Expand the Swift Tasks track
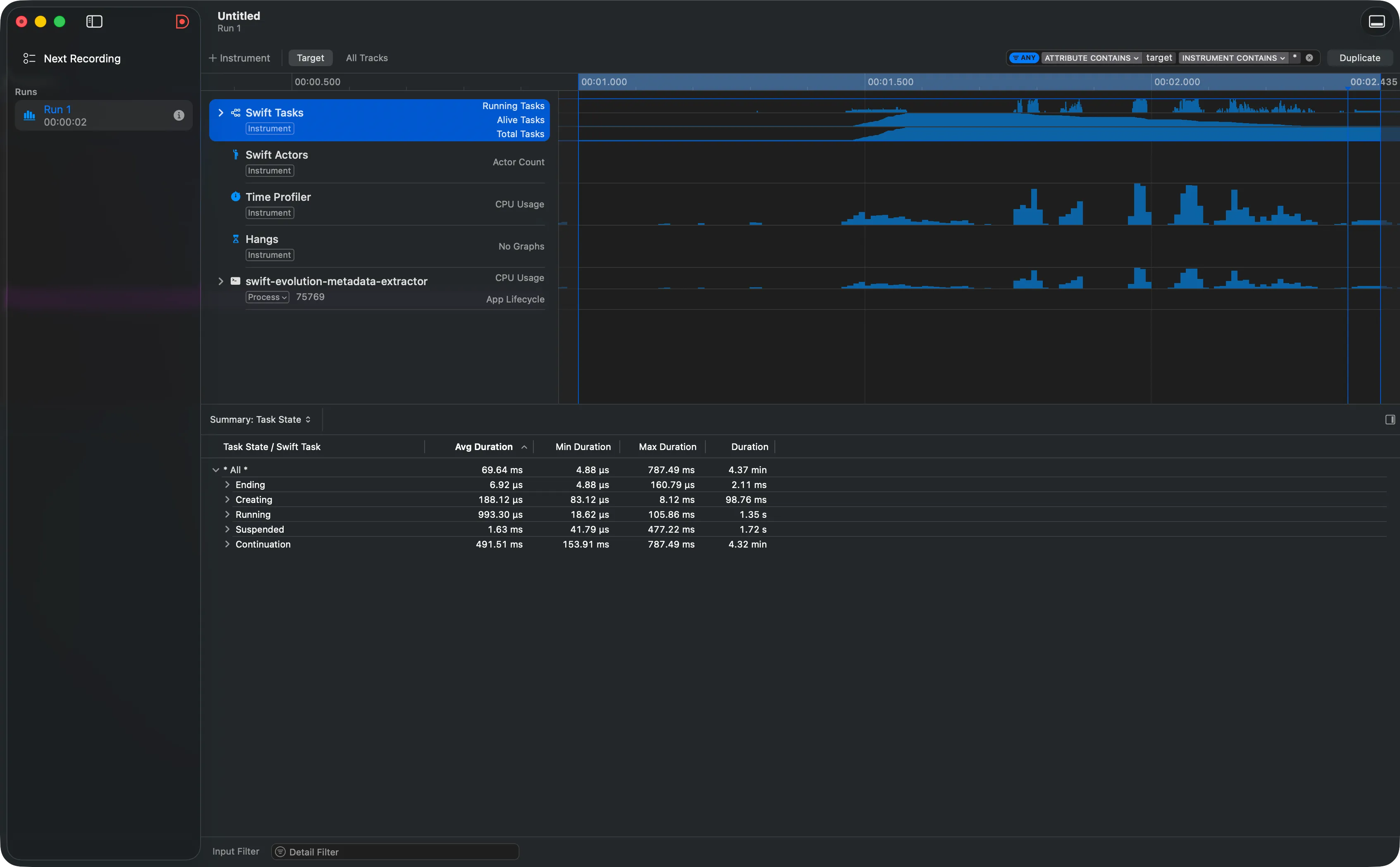1400x867 pixels. coord(221,113)
